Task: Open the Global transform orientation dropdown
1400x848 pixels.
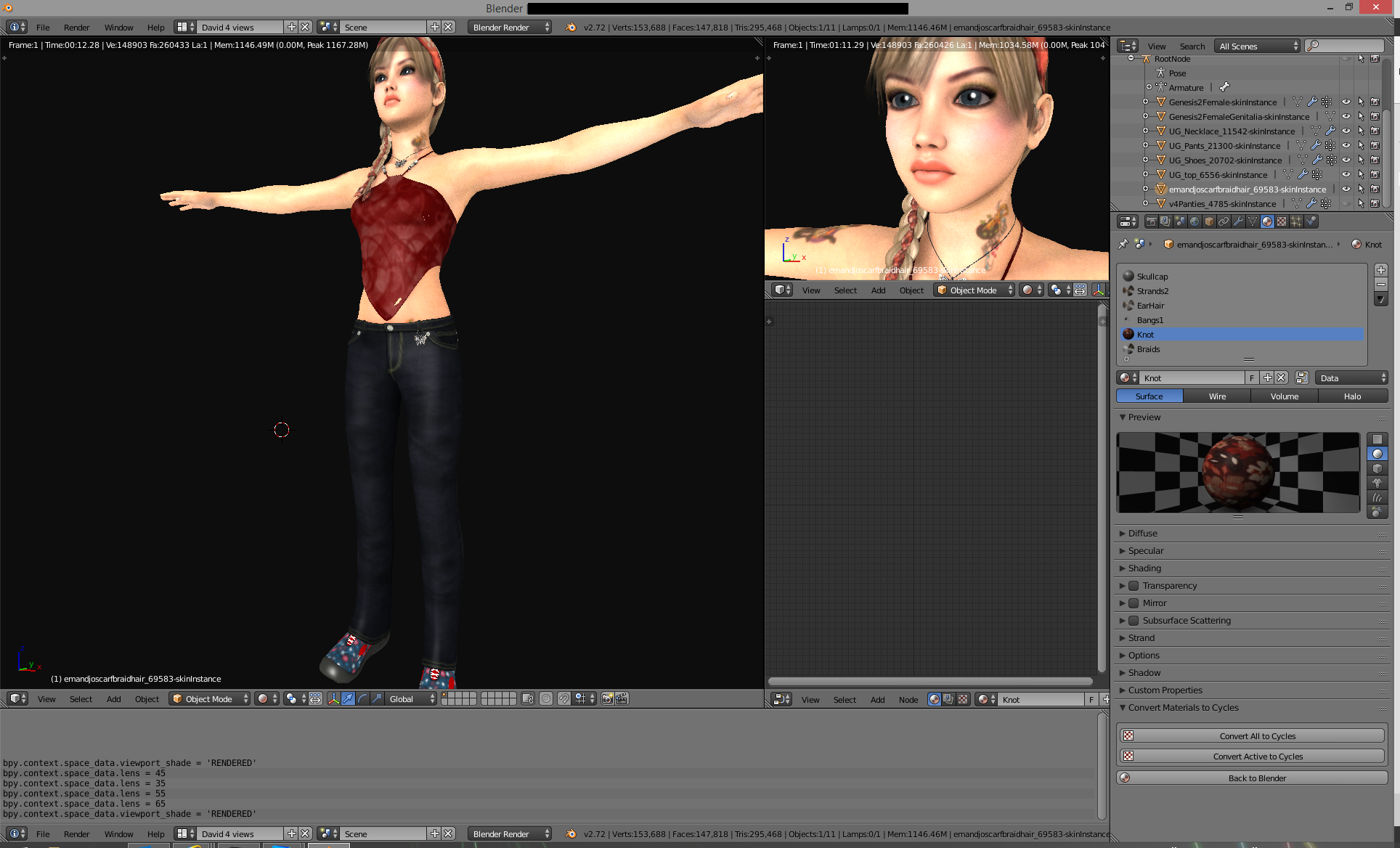Action: coord(411,699)
